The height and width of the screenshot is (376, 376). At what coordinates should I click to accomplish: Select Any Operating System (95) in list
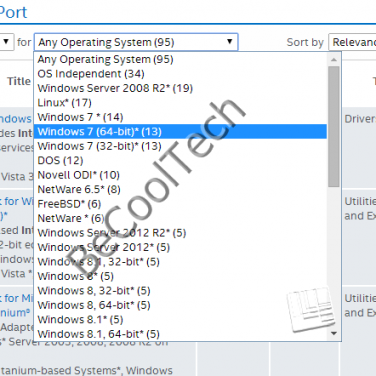(x=180, y=59)
